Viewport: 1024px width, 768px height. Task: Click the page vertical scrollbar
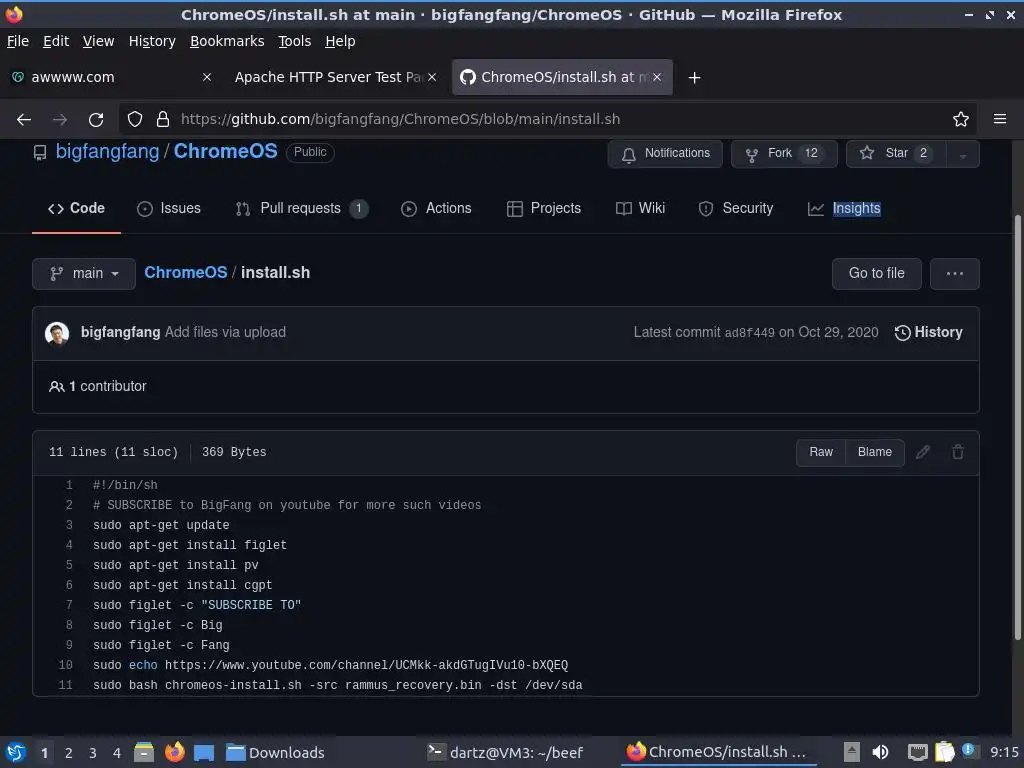tap(1017, 428)
